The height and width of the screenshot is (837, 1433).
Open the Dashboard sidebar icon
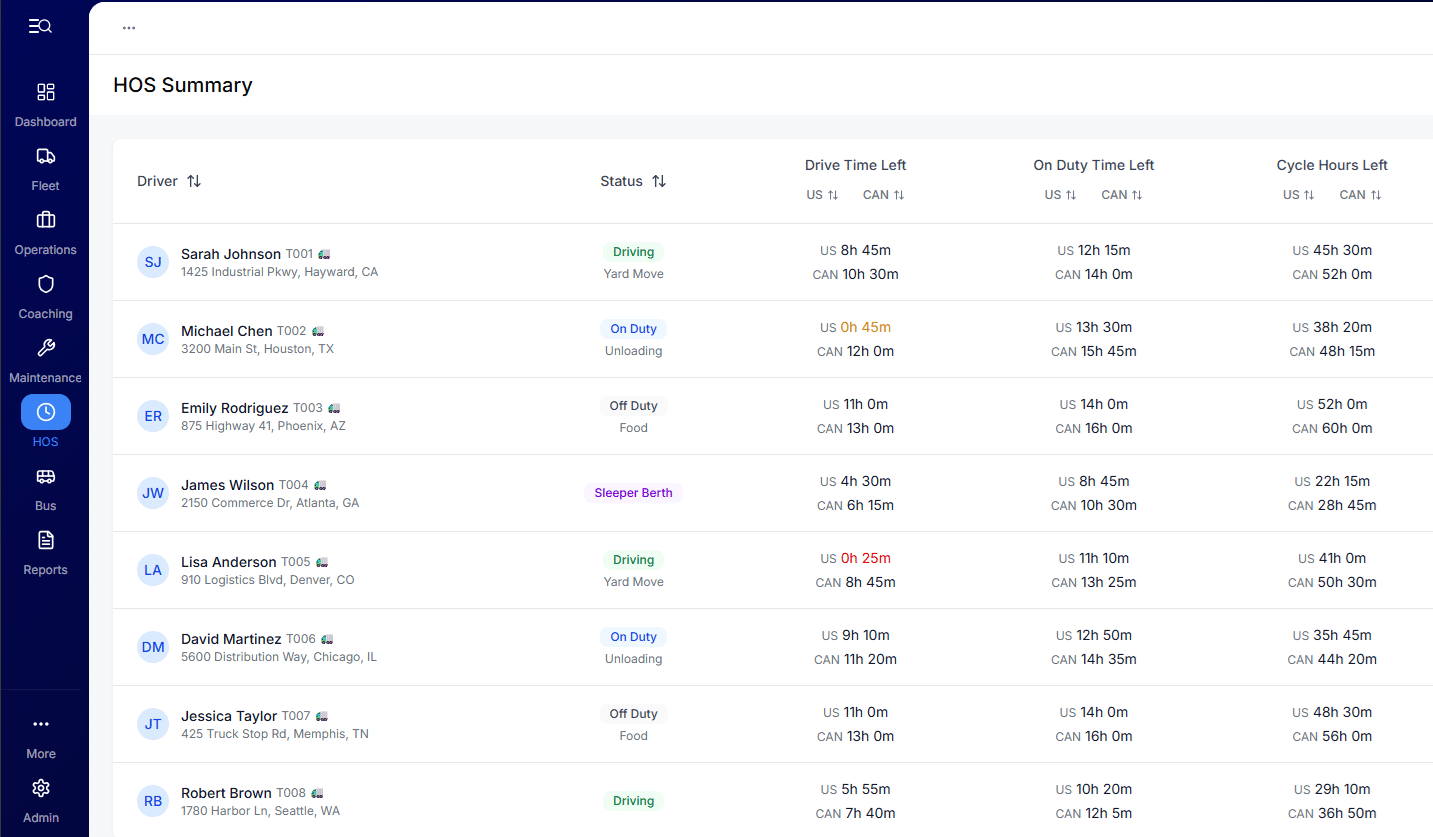click(45, 93)
